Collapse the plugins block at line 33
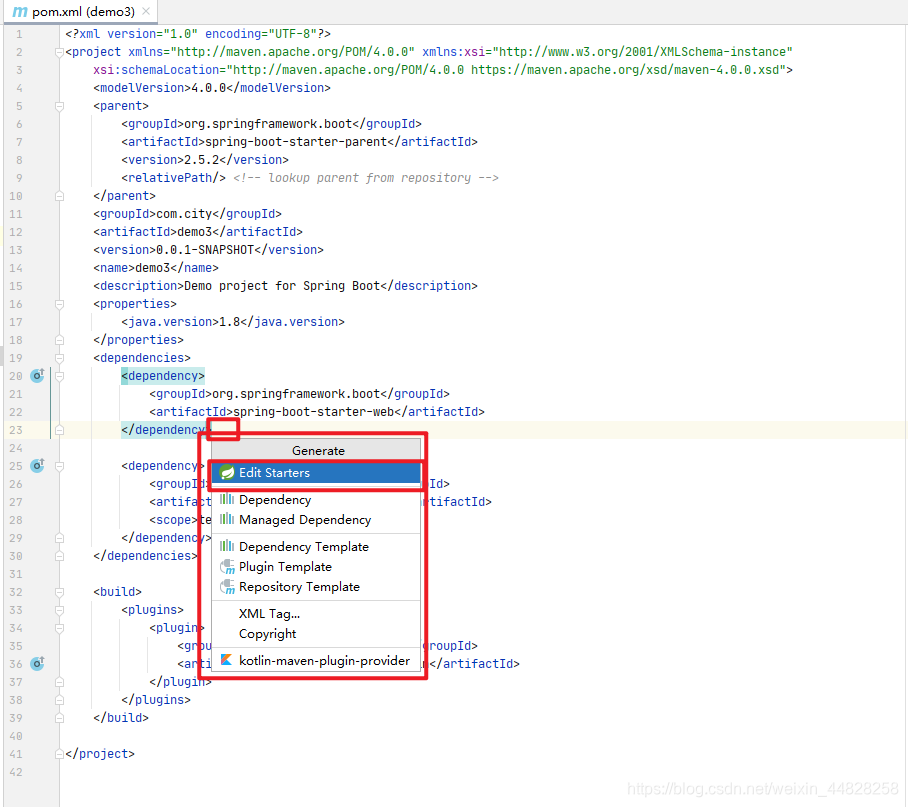908x807 pixels. pos(59,610)
